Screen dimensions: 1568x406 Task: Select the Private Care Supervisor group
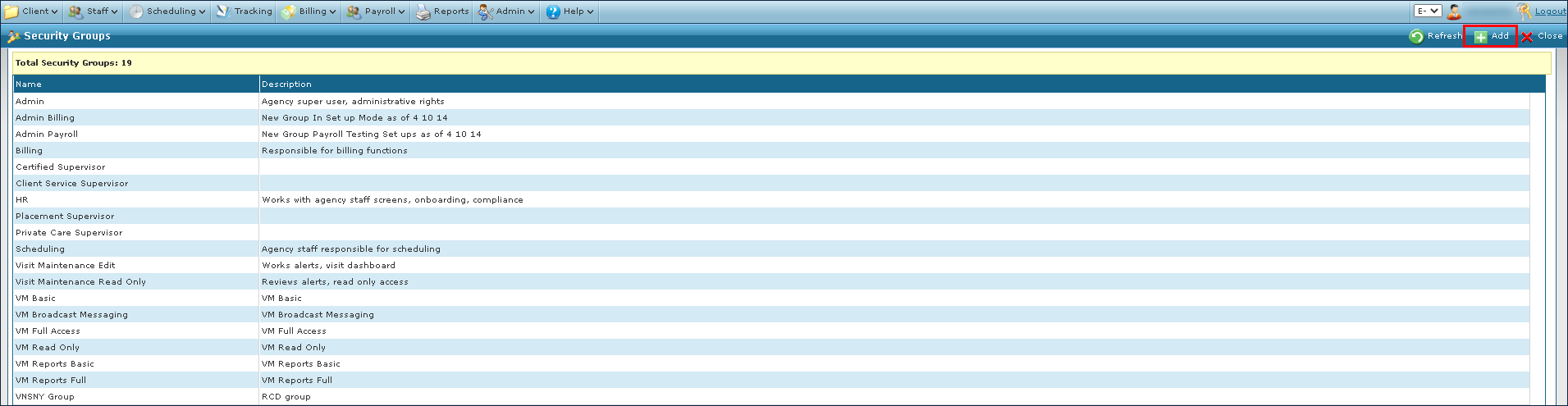(x=69, y=233)
